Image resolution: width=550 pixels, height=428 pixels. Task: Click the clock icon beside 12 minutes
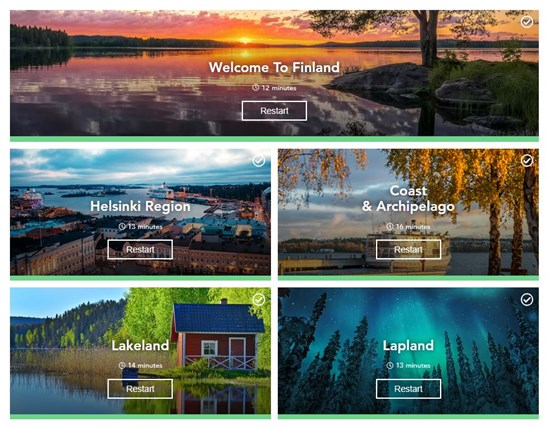pos(255,88)
